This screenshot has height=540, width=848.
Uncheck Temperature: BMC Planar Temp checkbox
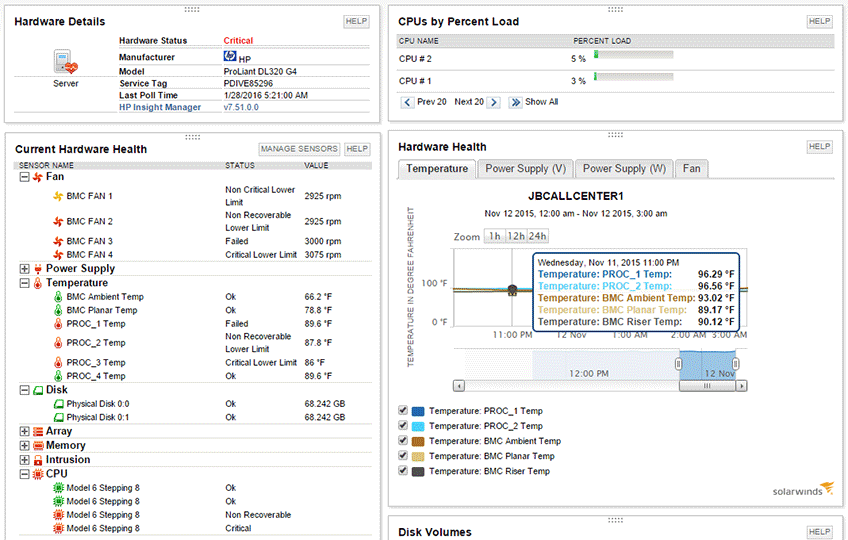pyautogui.click(x=403, y=456)
